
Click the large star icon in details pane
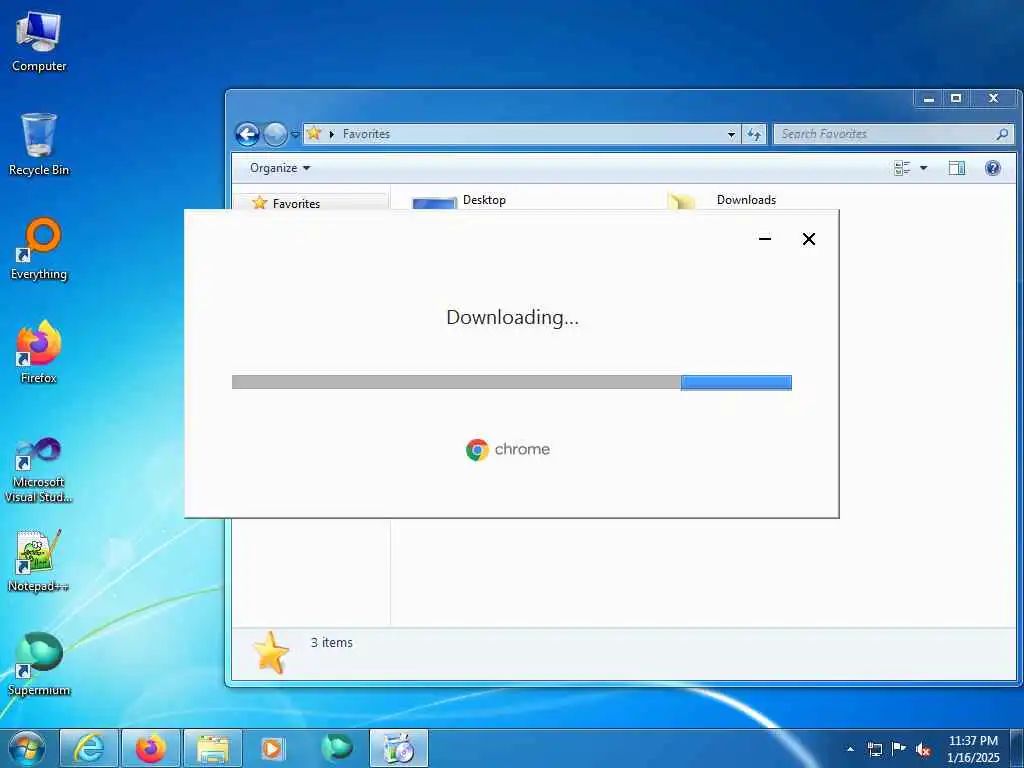[x=270, y=652]
